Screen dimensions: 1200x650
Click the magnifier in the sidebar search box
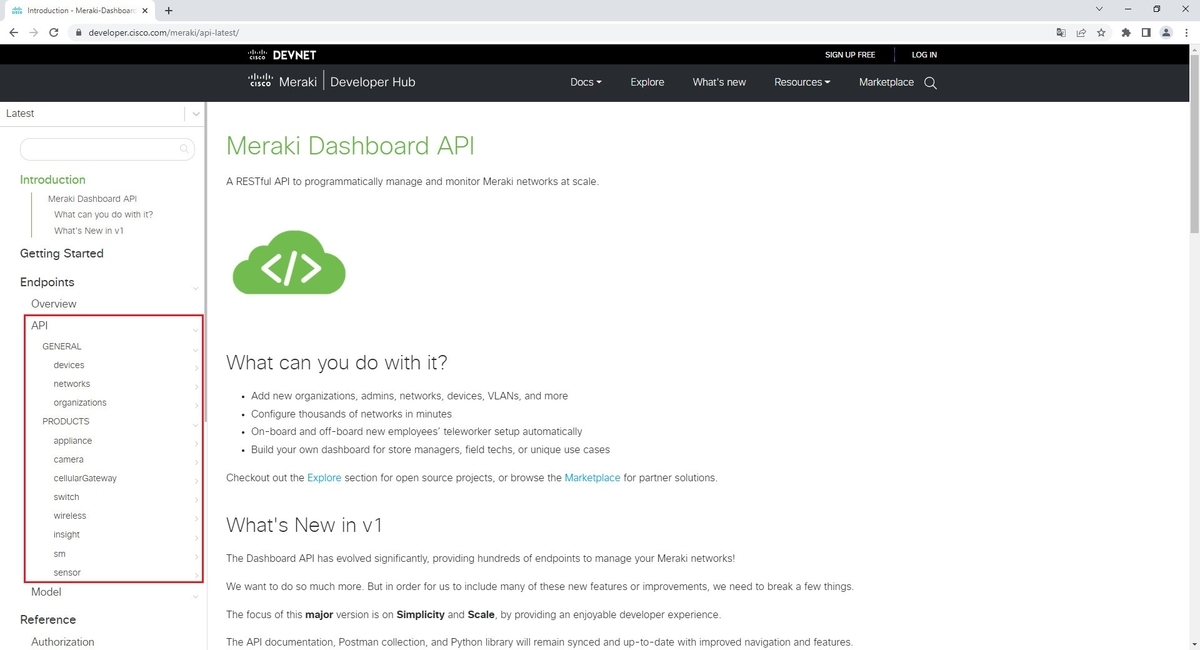184,148
